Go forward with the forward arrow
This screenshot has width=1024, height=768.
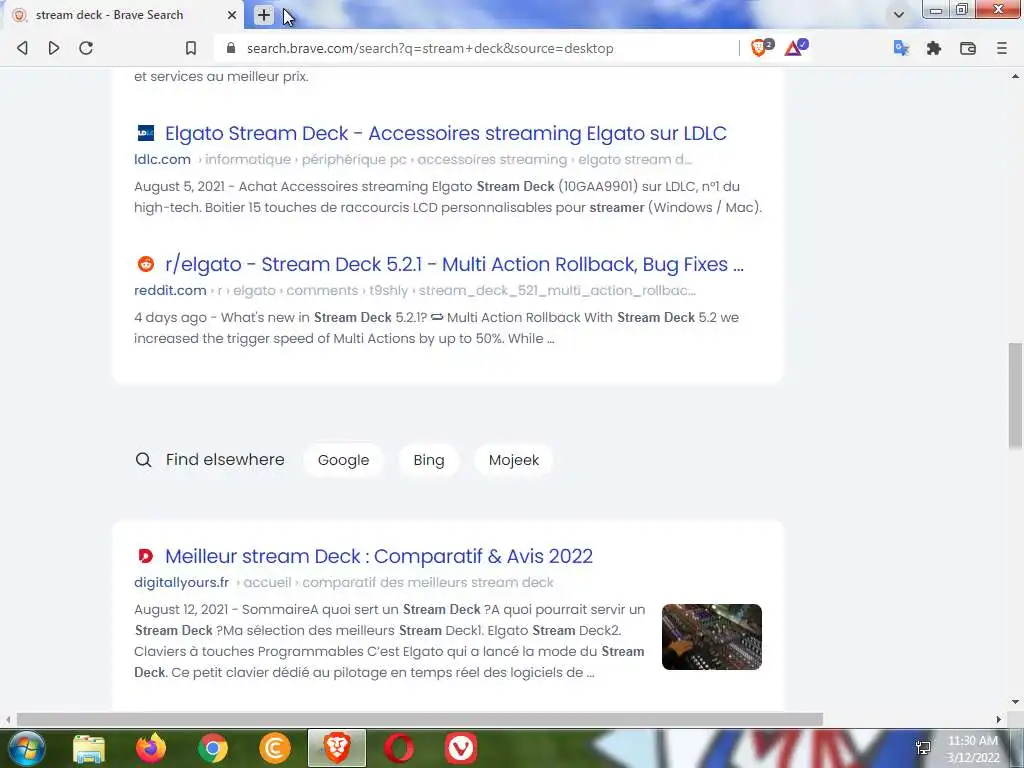click(54, 48)
